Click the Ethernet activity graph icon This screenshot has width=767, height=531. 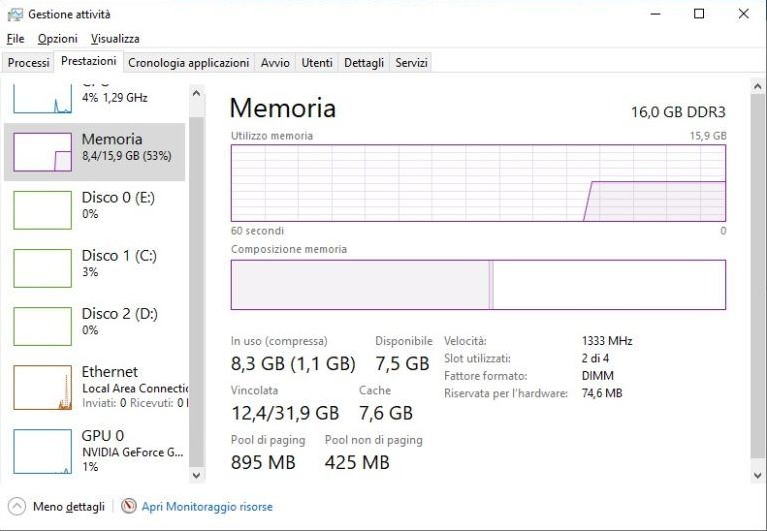click(42, 387)
